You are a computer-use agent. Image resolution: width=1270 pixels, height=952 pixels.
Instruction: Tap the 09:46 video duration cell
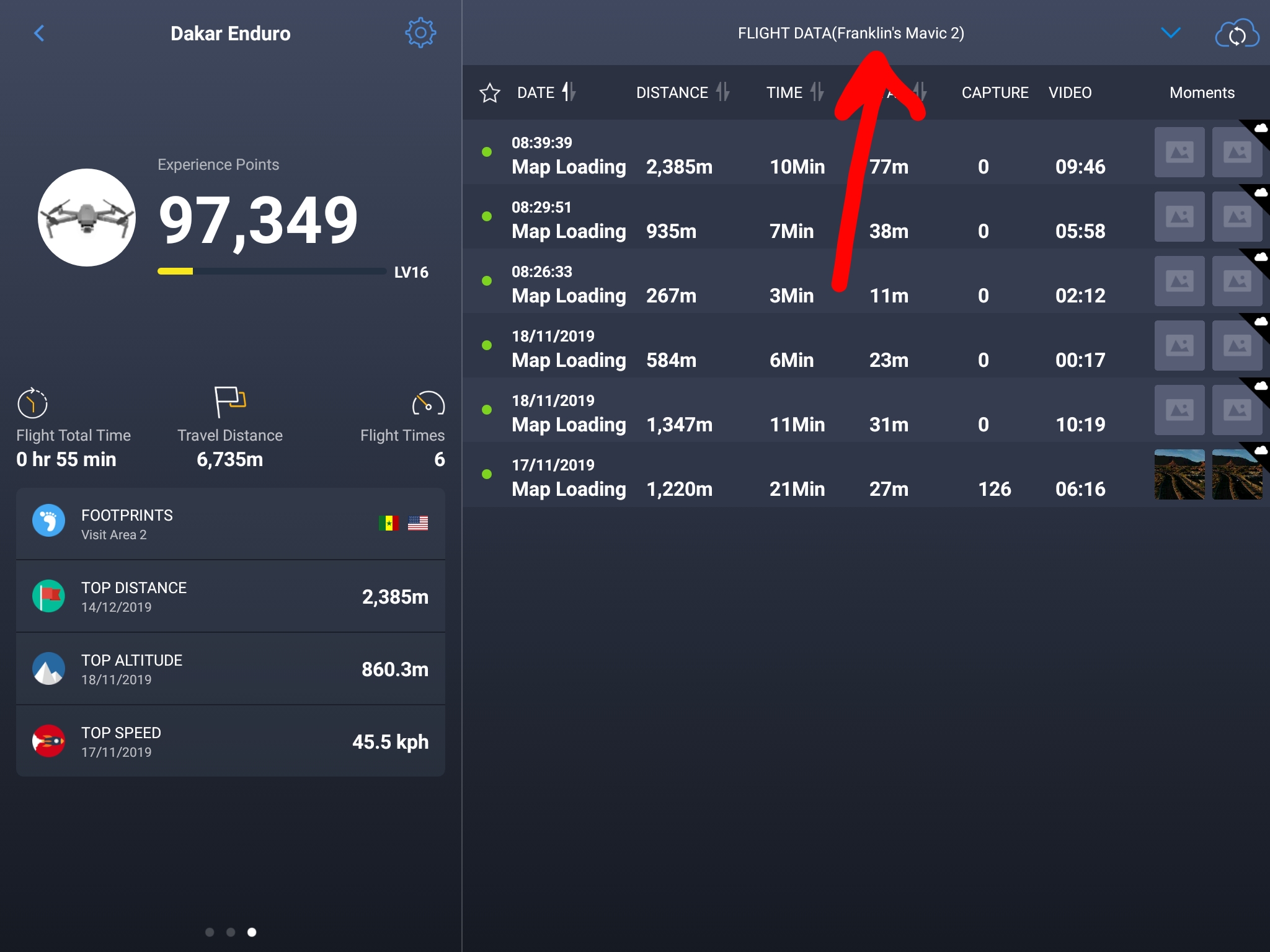[x=1080, y=167]
